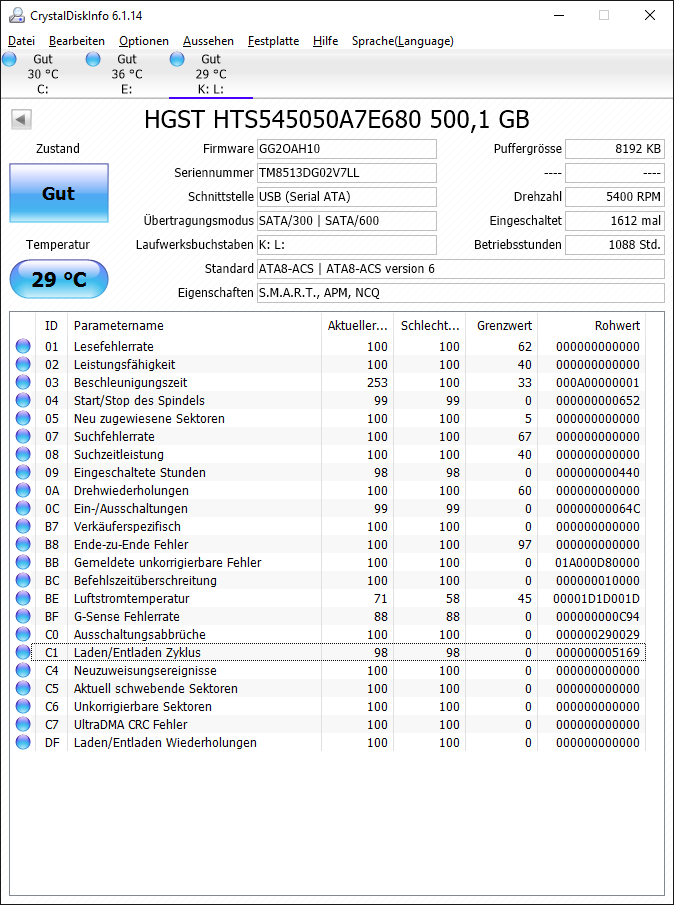The height and width of the screenshot is (905, 674).
Task: Select the Unkorrigierbare Sektoren row text
Action: coord(143,706)
